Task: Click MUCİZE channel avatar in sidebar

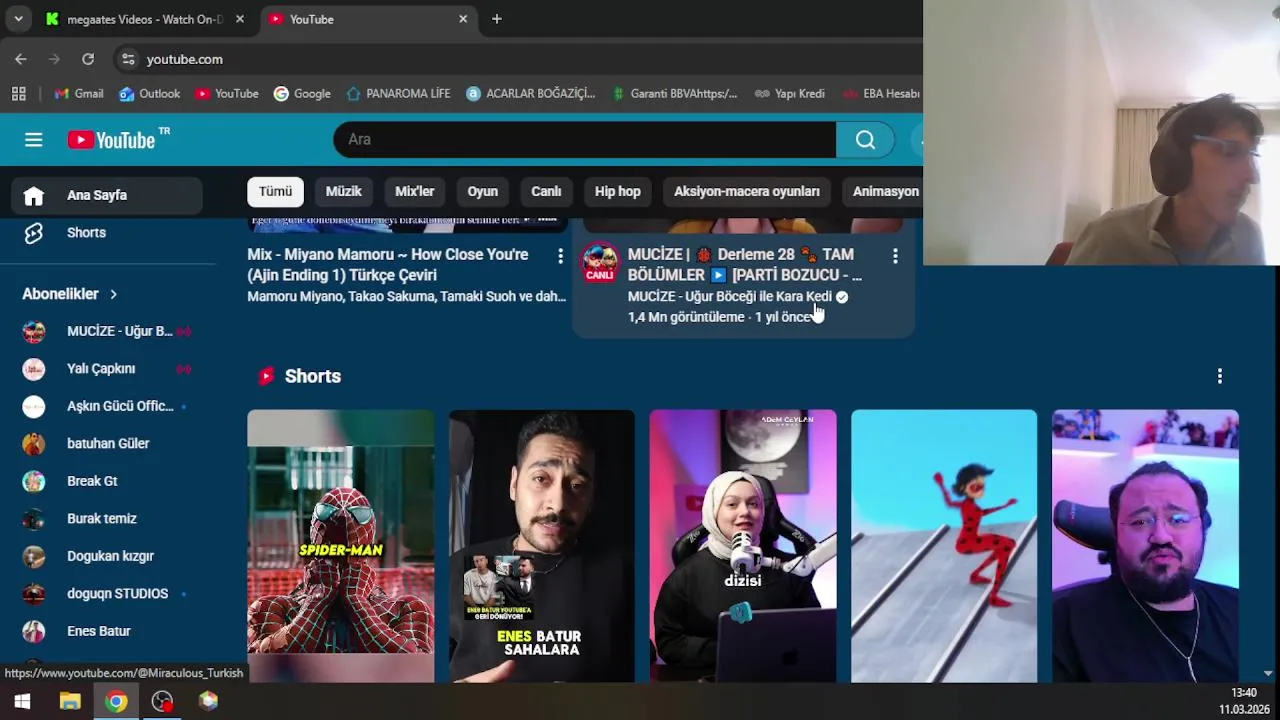Action: click(x=34, y=331)
